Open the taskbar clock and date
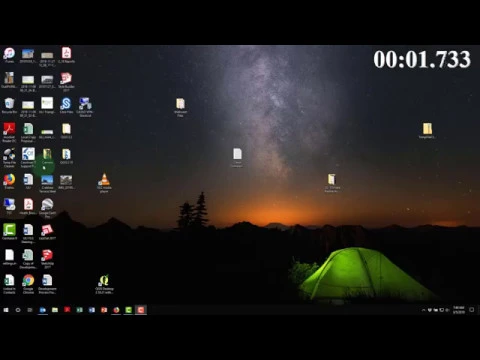This screenshot has height=360, width=480. click(x=459, y=310)
